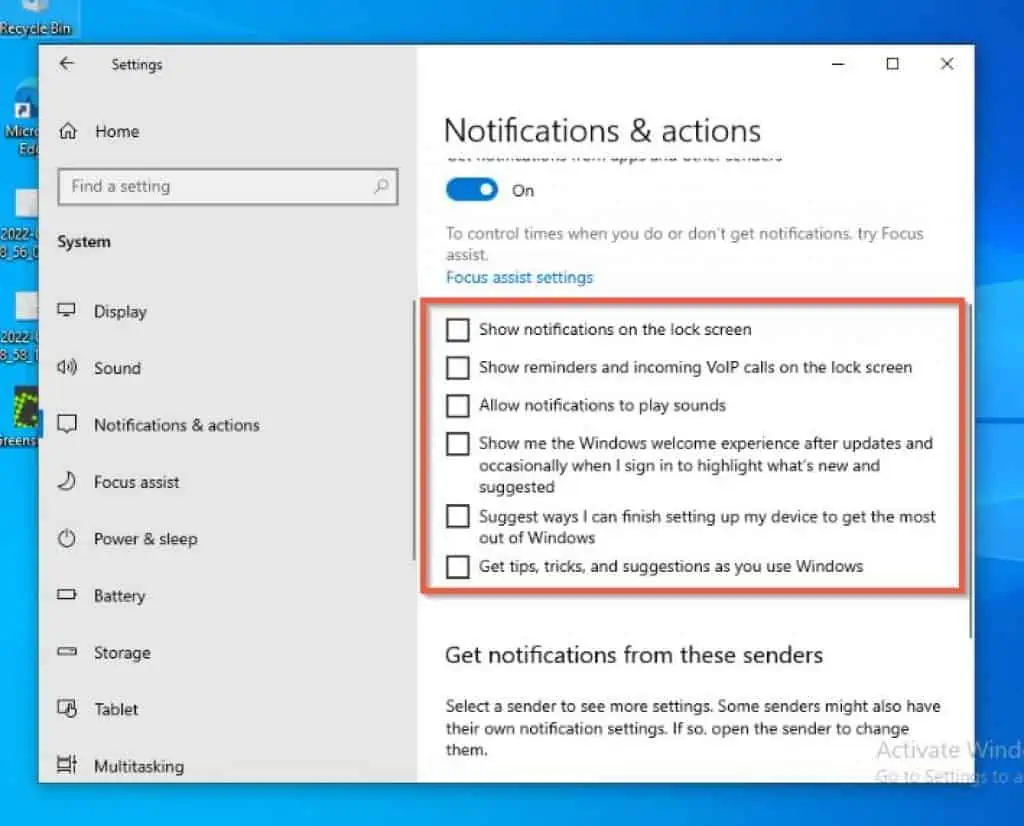This screenshot has height=826, width=1024.
Task: Click the back arrow in Settings
Action: [67, 64]
